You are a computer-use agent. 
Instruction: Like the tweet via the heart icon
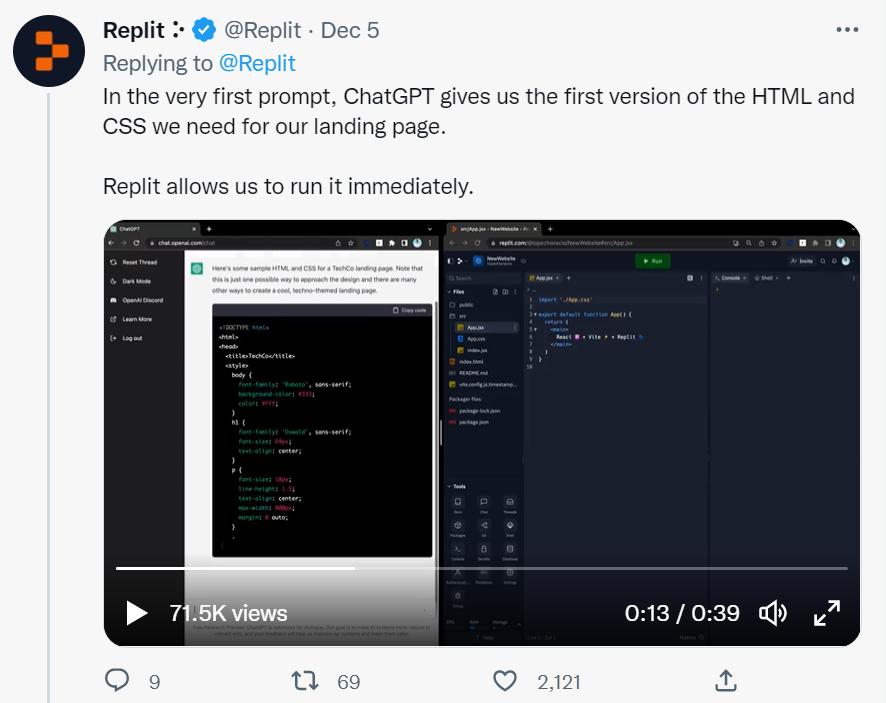505,681
